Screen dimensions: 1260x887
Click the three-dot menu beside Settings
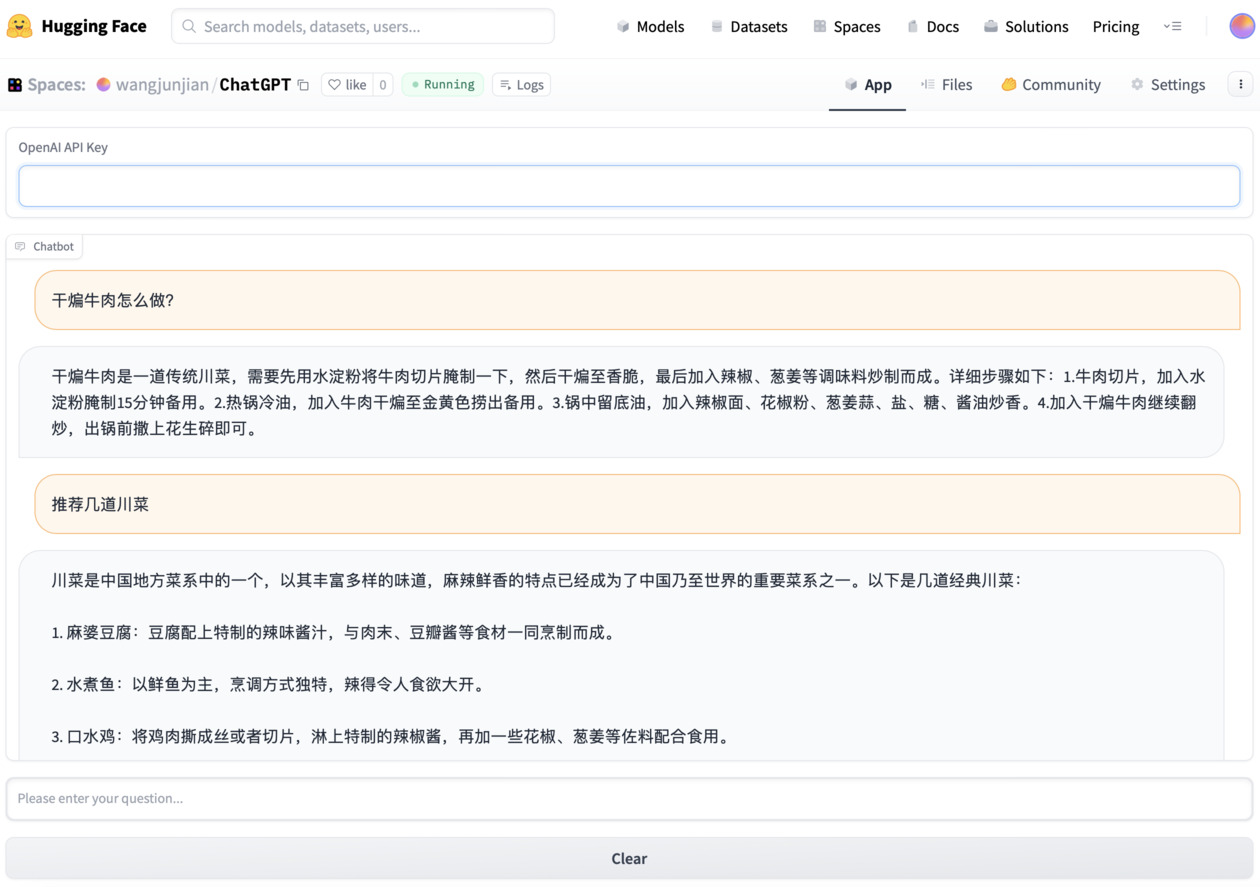pos(1240,85)
